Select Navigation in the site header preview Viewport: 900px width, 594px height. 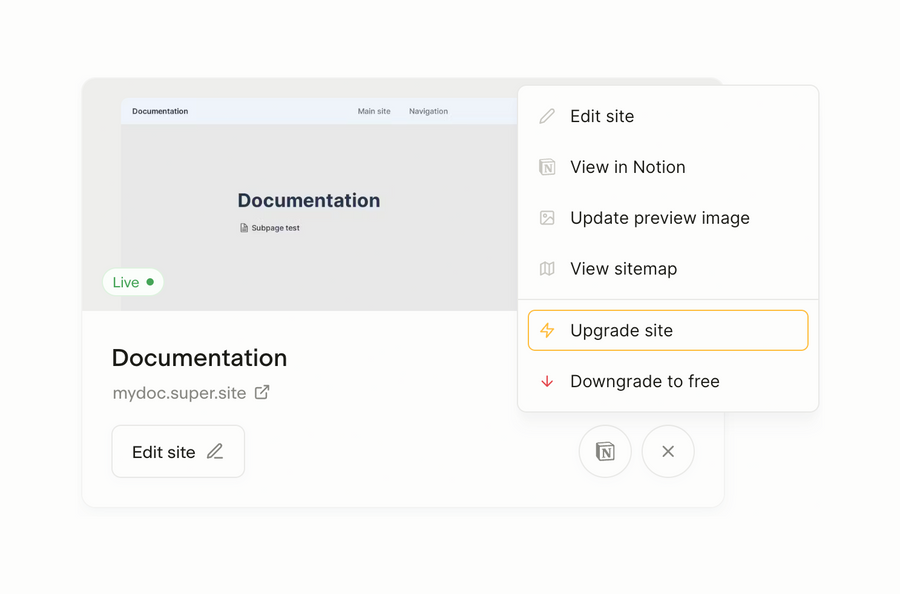[428, 111]
